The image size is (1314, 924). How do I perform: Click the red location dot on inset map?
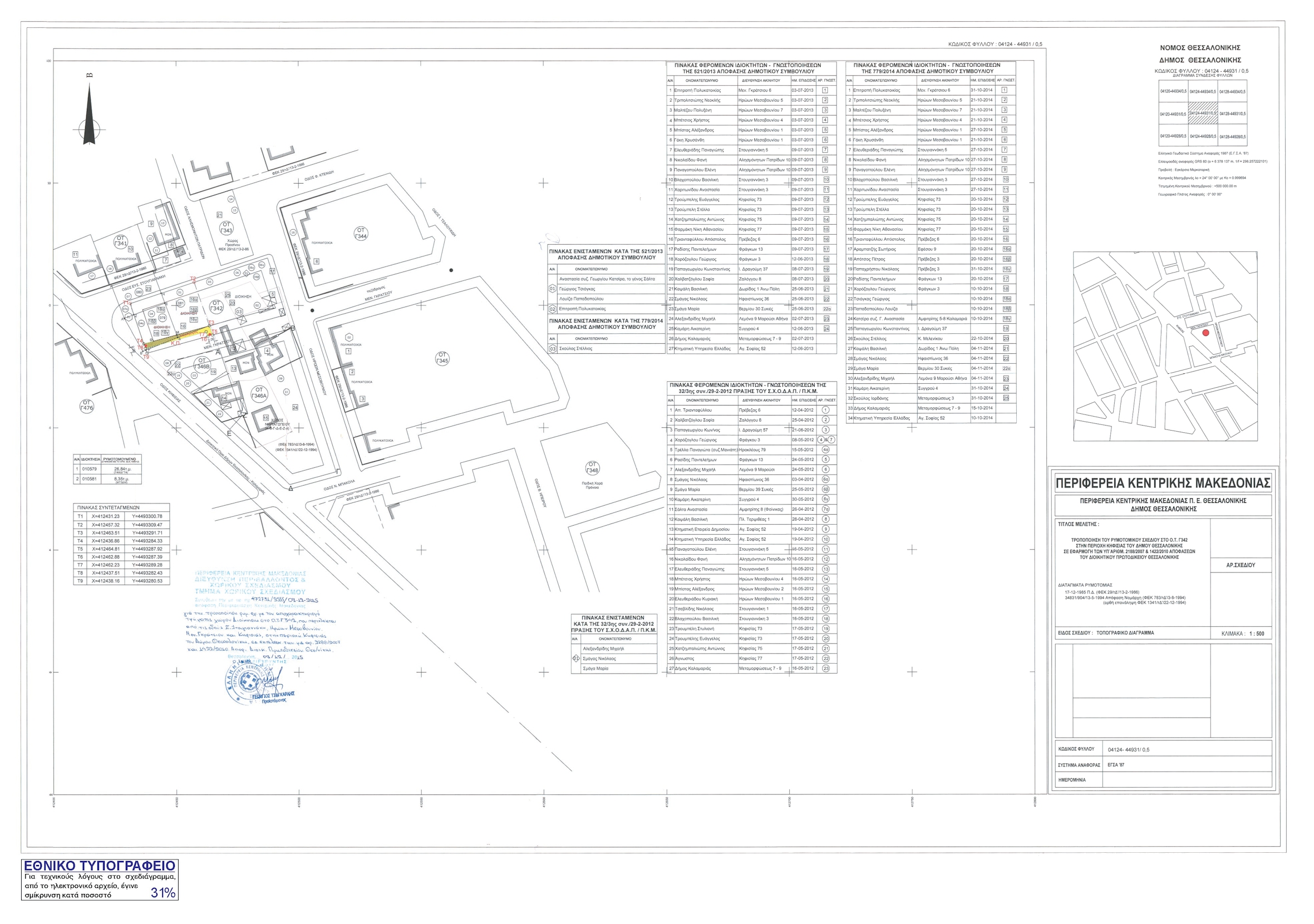click(x=1205, y=333)
